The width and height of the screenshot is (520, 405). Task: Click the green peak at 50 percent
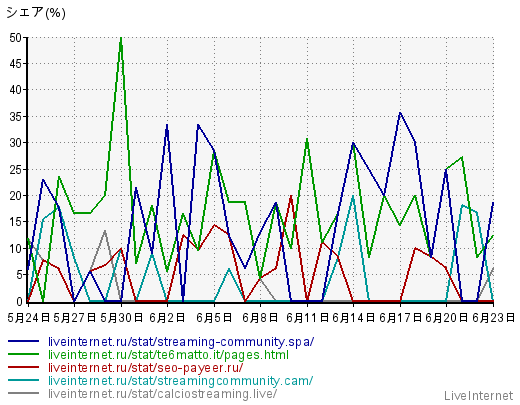(121, 38)
